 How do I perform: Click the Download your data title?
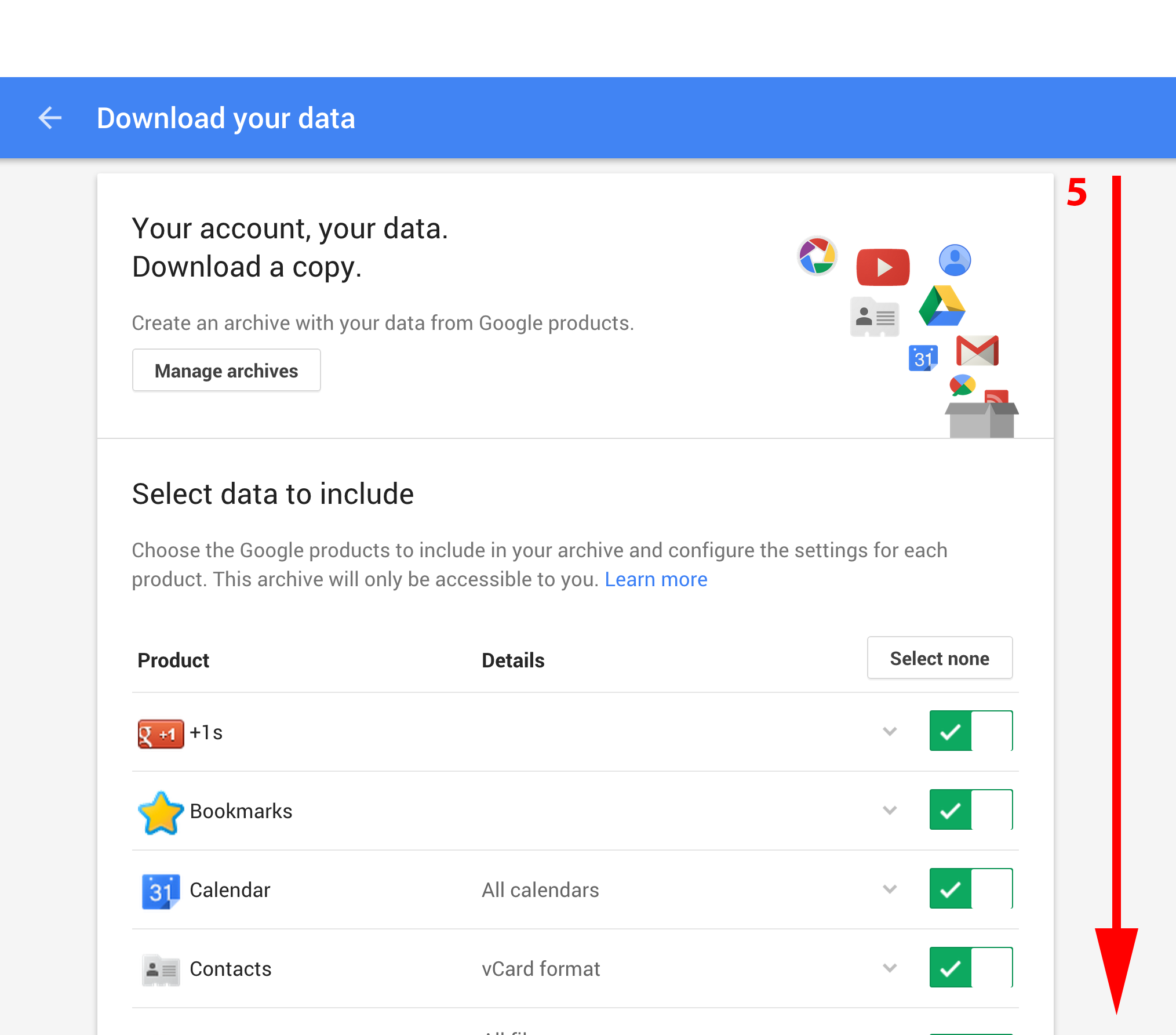click(x=225, y=118)
